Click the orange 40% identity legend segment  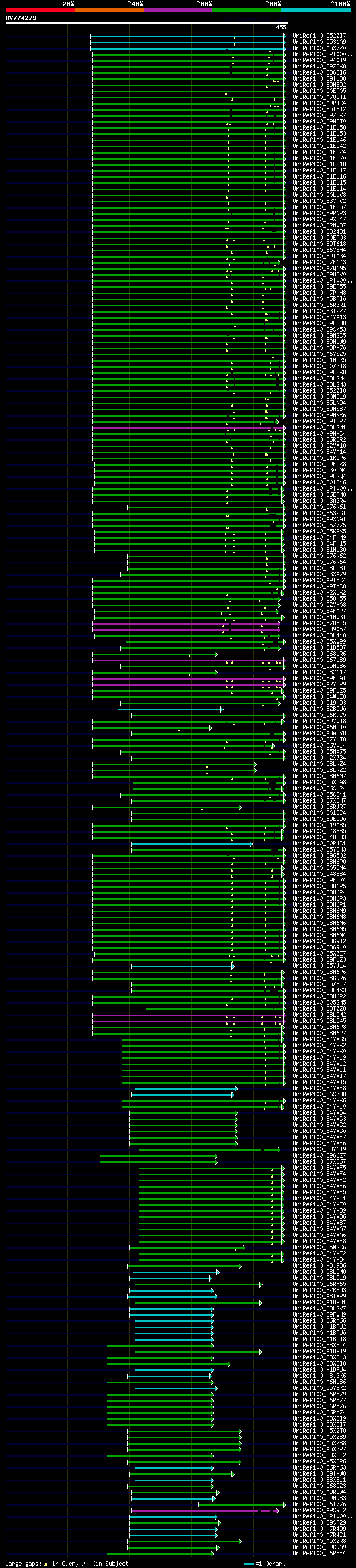coord(109,10)
